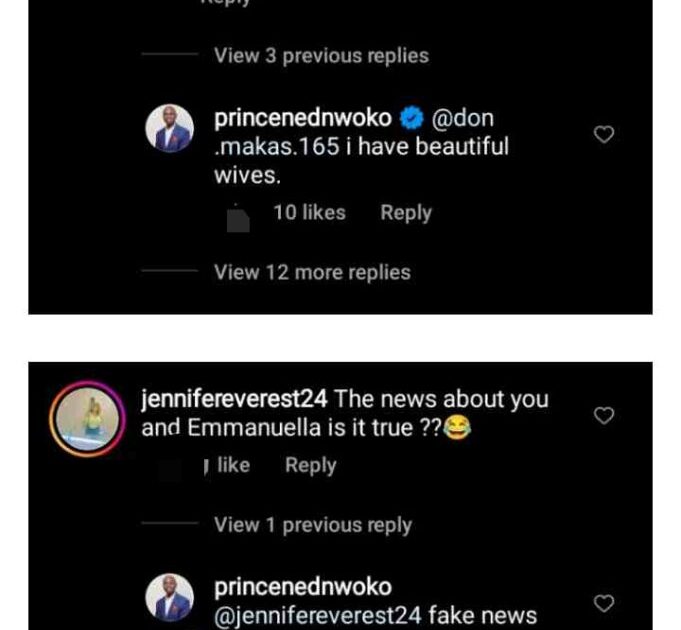Screen dimensions: 681x630
Task: View the '10 likes' list
Action: 309,213
